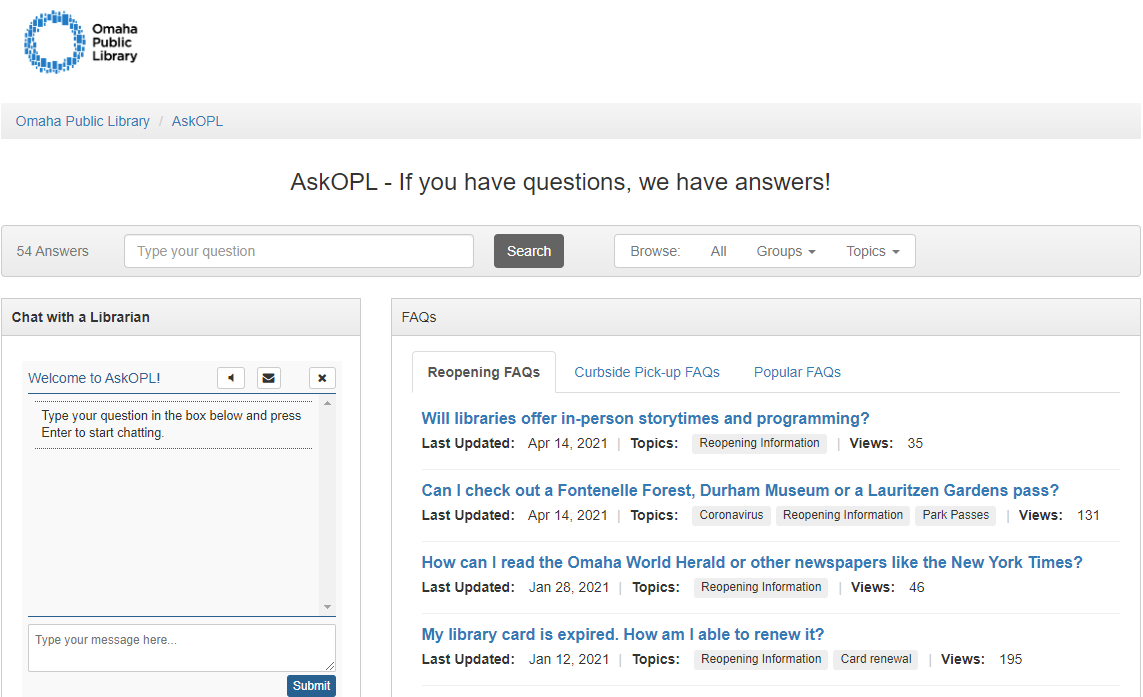This screenshot has width=1143, height=697.
Task: Click the Park Passes topic tag
Action: [x=955, y=515]
